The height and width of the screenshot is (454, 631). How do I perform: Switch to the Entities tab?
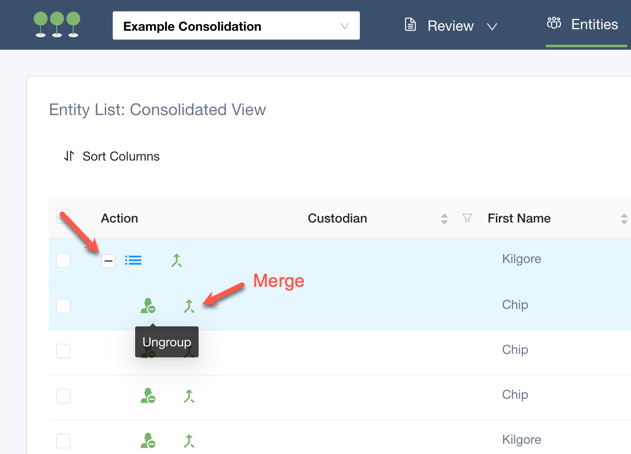583,25
